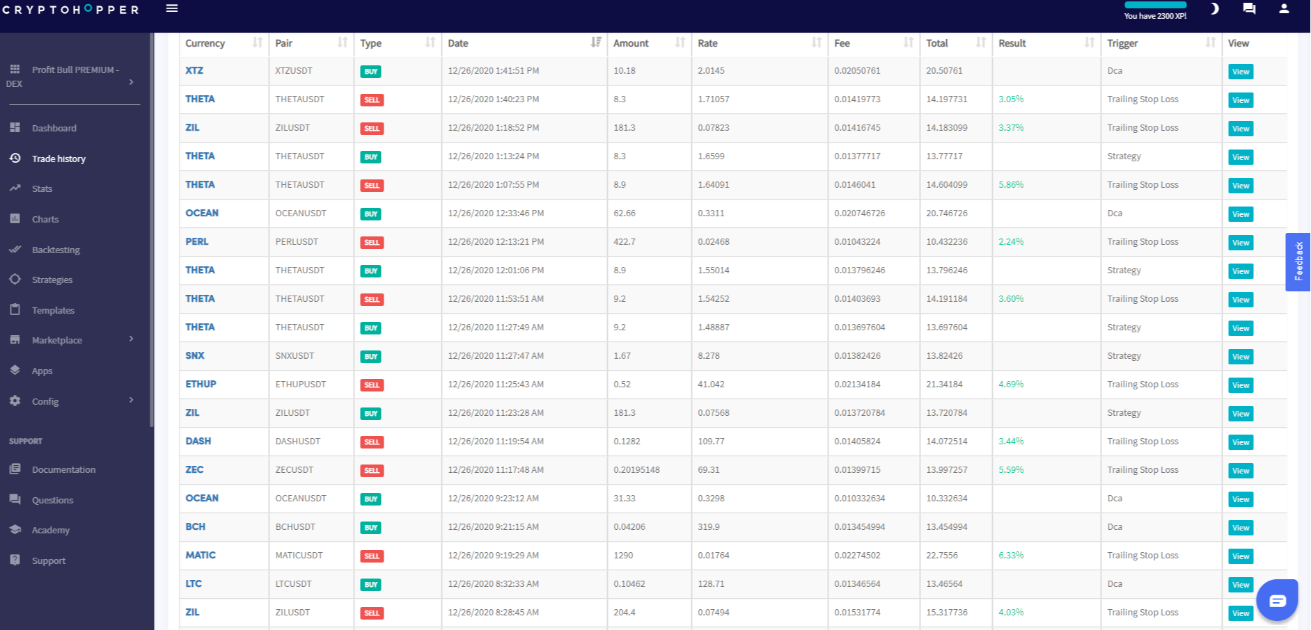
Task: Open the PERL currency link
Action: (197, 242)
